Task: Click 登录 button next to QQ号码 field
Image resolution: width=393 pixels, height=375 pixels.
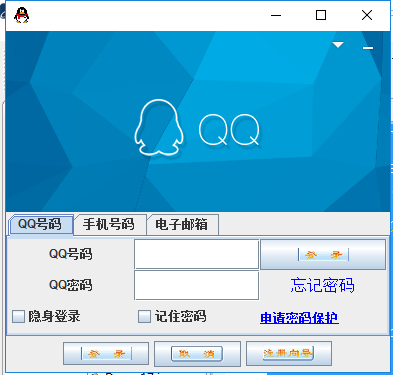Action: [x=323, y=254]
